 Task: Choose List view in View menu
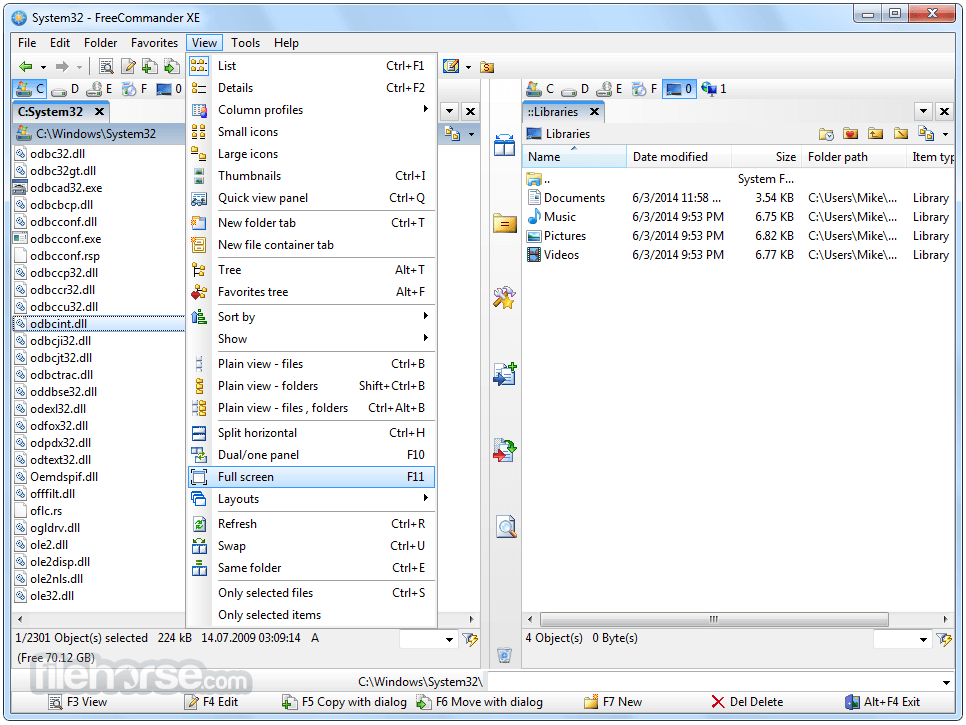[x=311, y=66]
